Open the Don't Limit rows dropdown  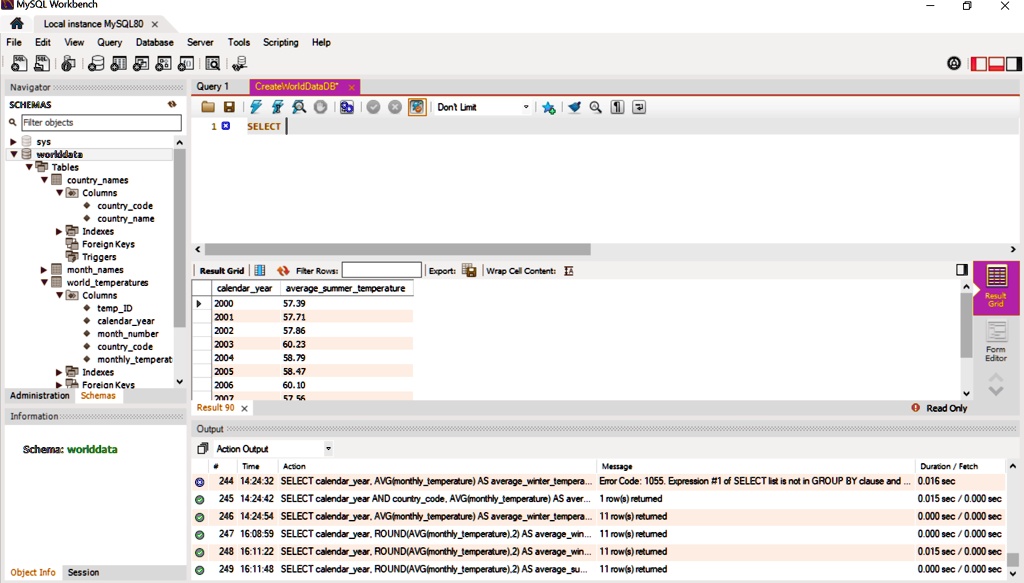pyautogui.click(x=526, y=107)
